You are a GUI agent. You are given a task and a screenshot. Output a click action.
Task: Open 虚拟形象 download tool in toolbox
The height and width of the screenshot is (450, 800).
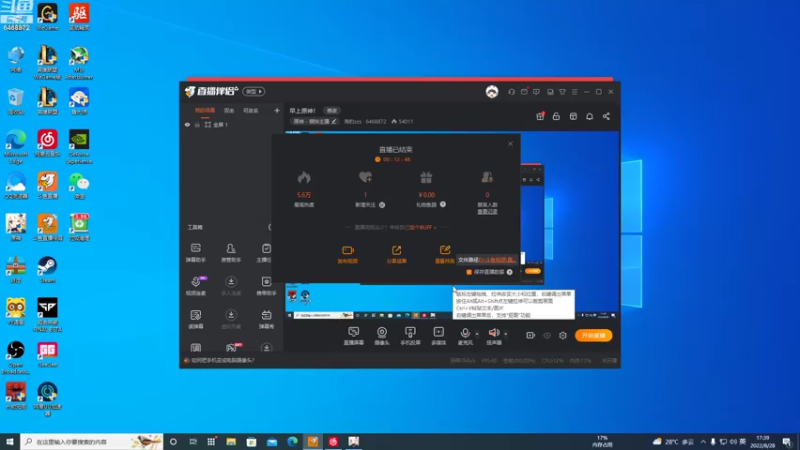coord(231,319)
